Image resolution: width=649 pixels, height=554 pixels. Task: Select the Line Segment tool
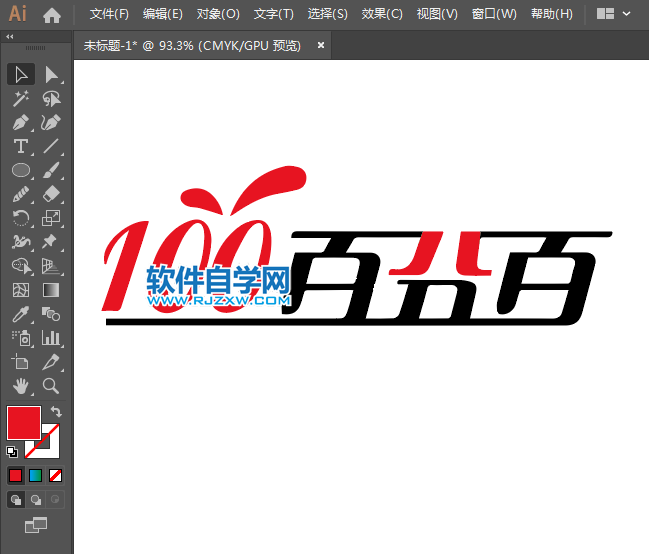click(x=51, y=147)
